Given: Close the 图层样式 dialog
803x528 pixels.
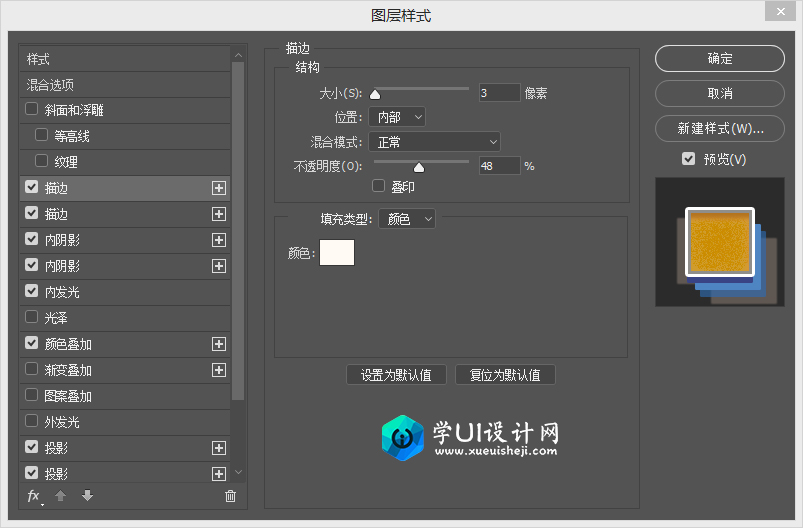Looking at the screenshot, I should (780, 11).
